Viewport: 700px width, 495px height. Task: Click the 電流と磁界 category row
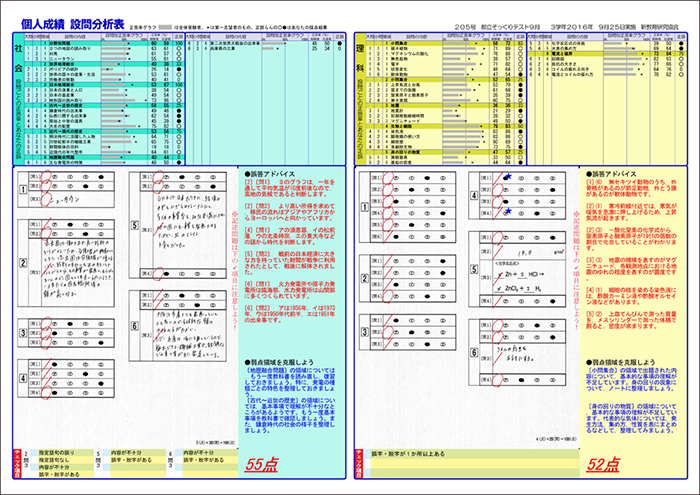607,54
